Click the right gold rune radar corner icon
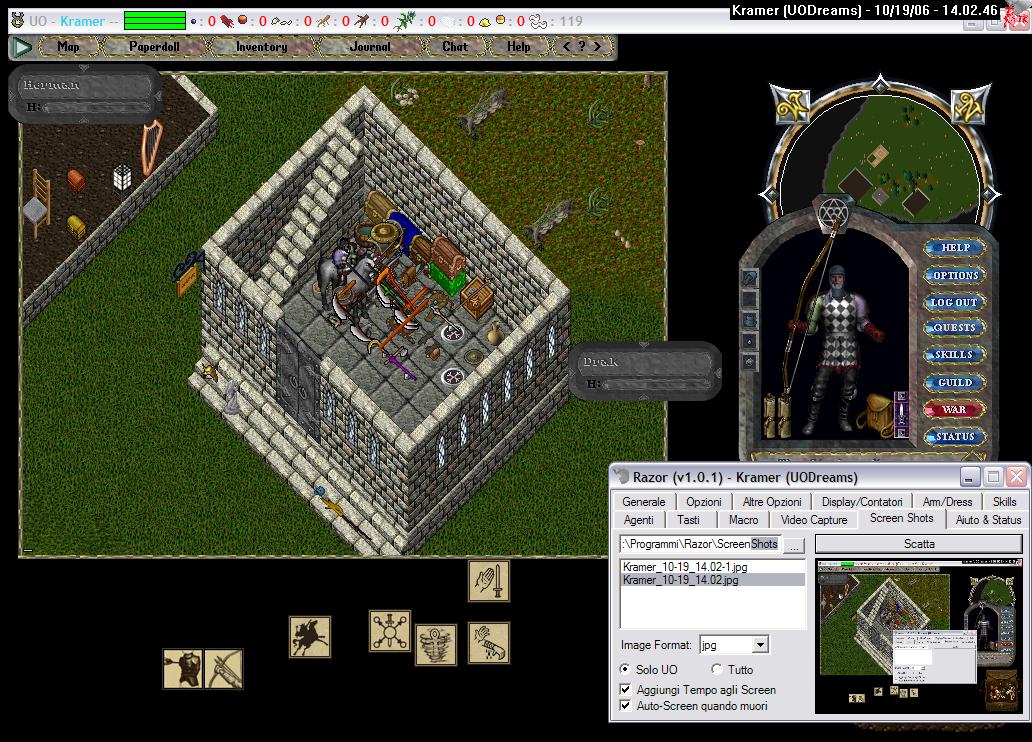Screen dimensions: 1032x742 [x=970, y=105]
